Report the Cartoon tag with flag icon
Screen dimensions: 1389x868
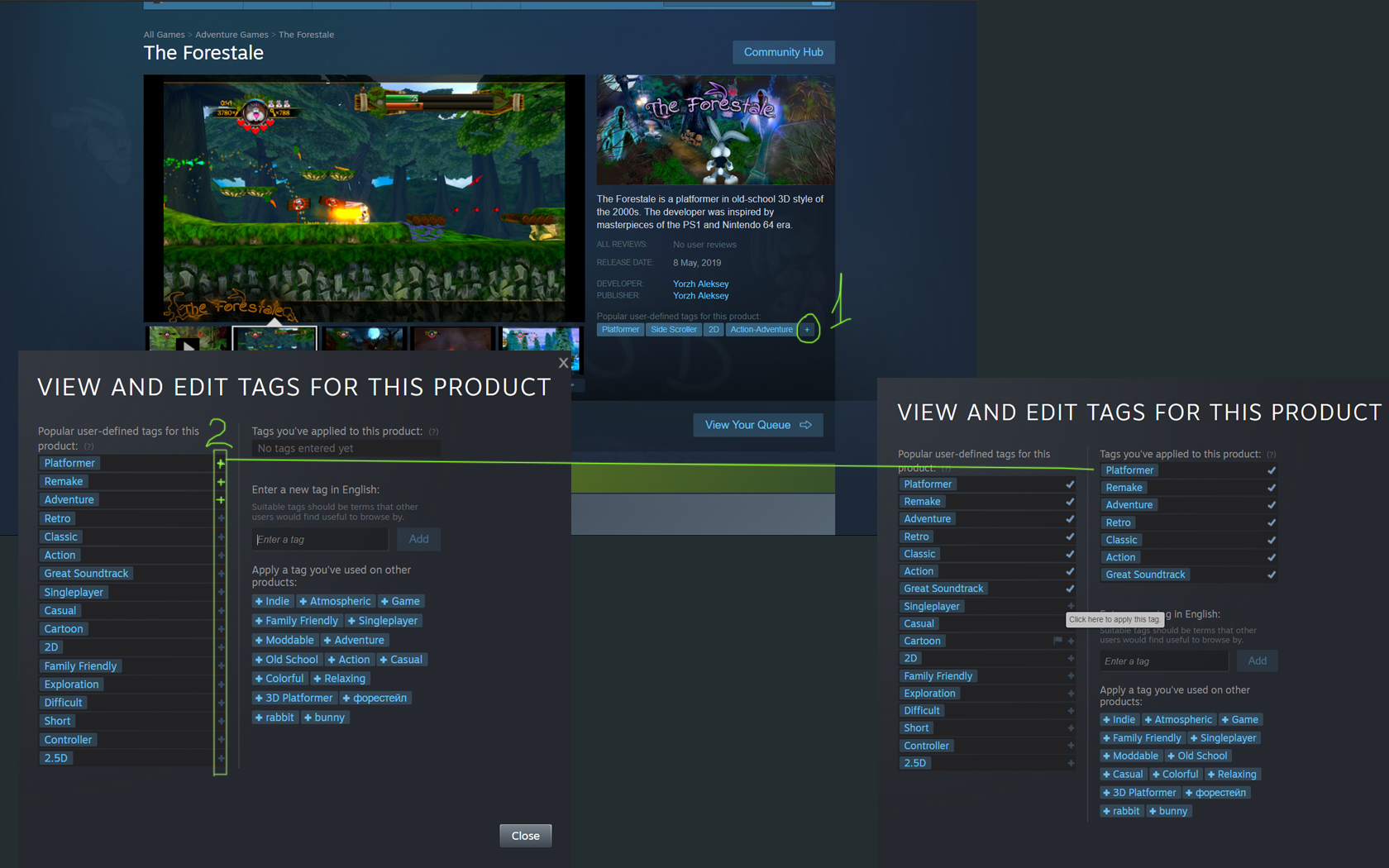coord(1057,641)
